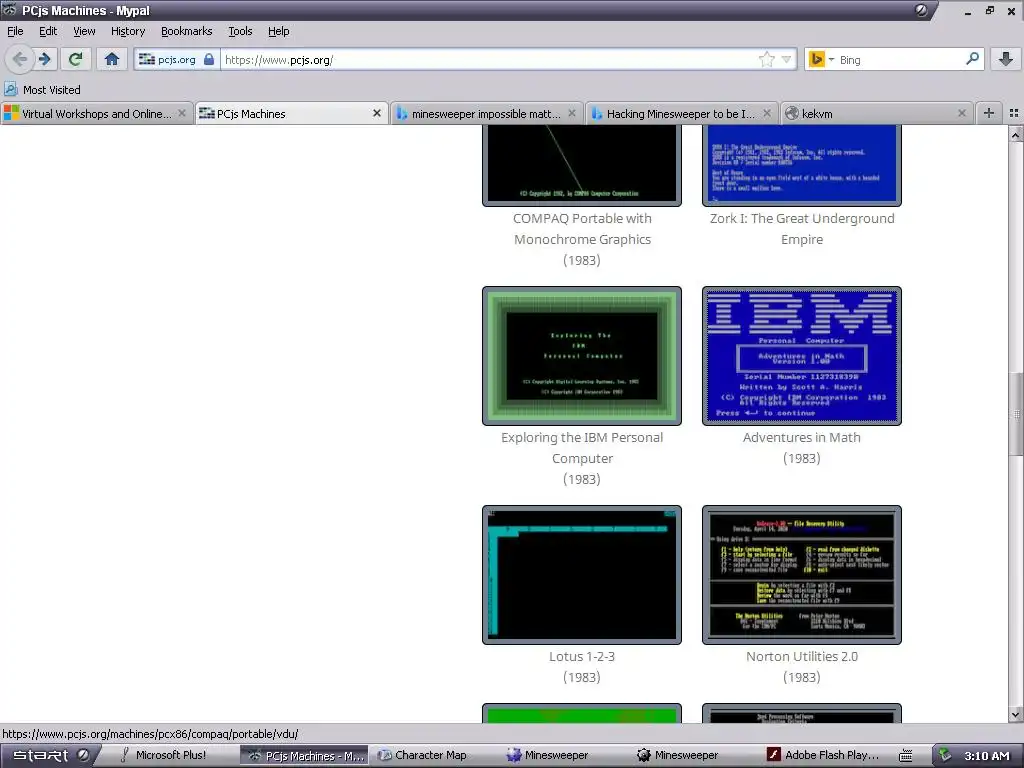Open the Tools menu

pos(240,31)
